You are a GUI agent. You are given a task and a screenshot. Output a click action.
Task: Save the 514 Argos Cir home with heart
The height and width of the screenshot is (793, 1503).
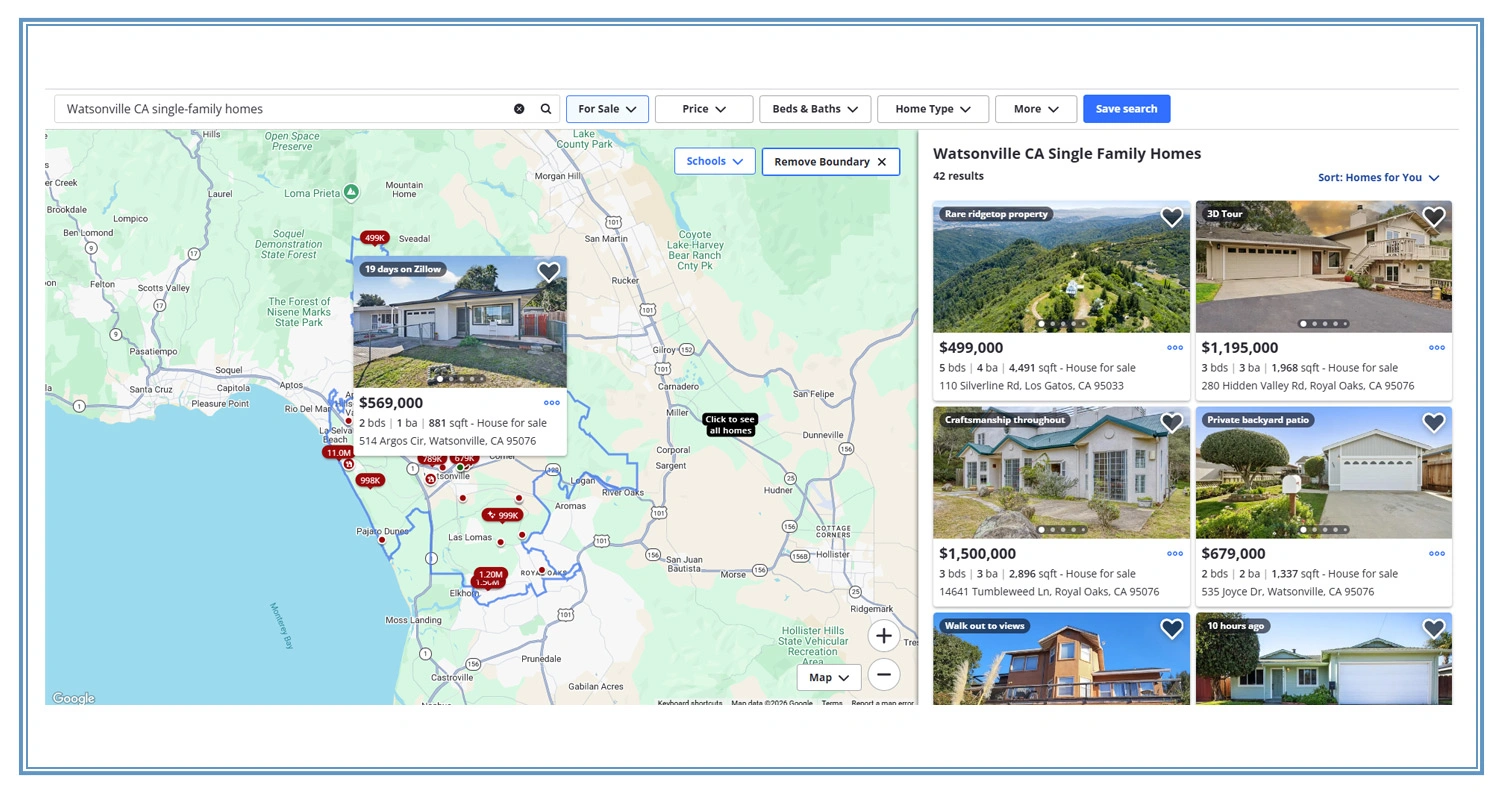pos(548,272)
